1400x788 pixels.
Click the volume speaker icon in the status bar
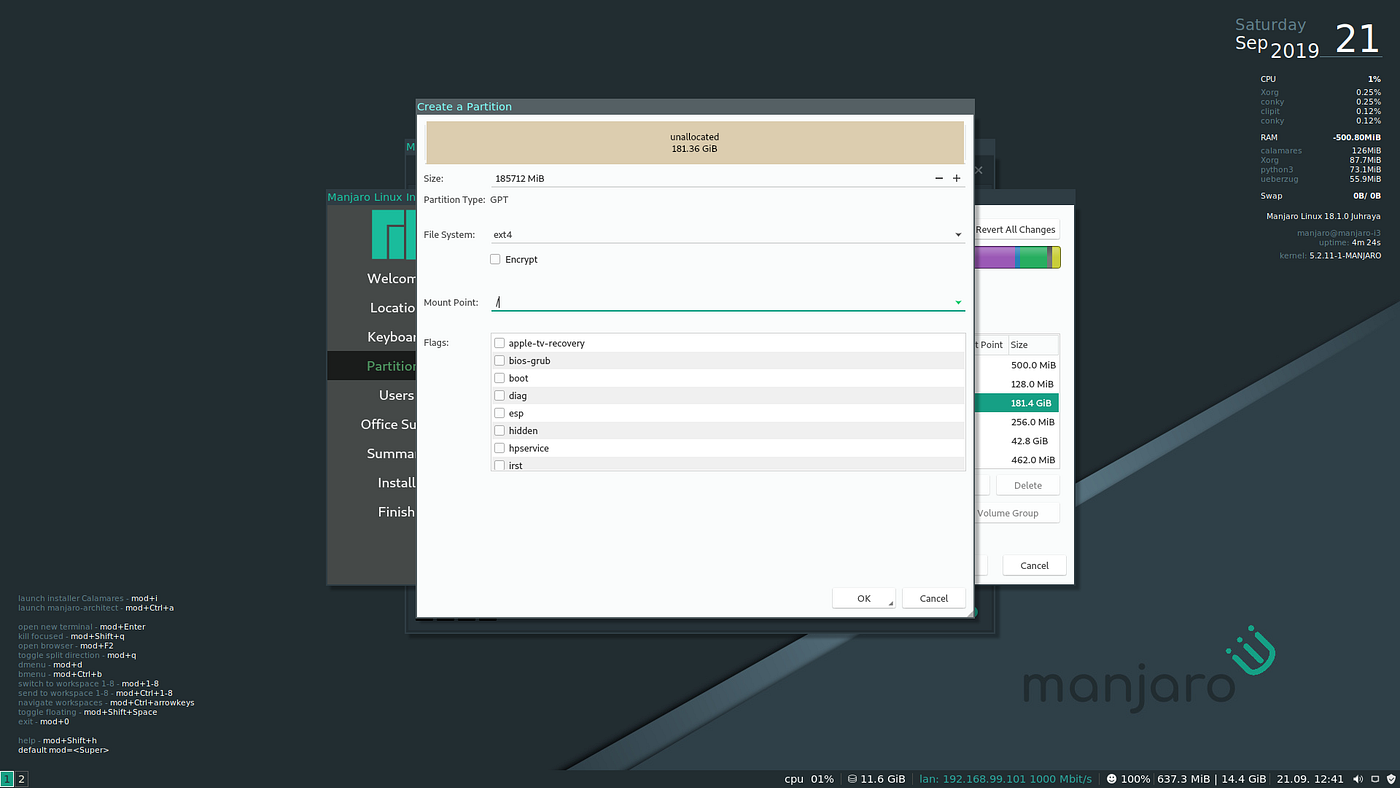[x=1357, y=779]
